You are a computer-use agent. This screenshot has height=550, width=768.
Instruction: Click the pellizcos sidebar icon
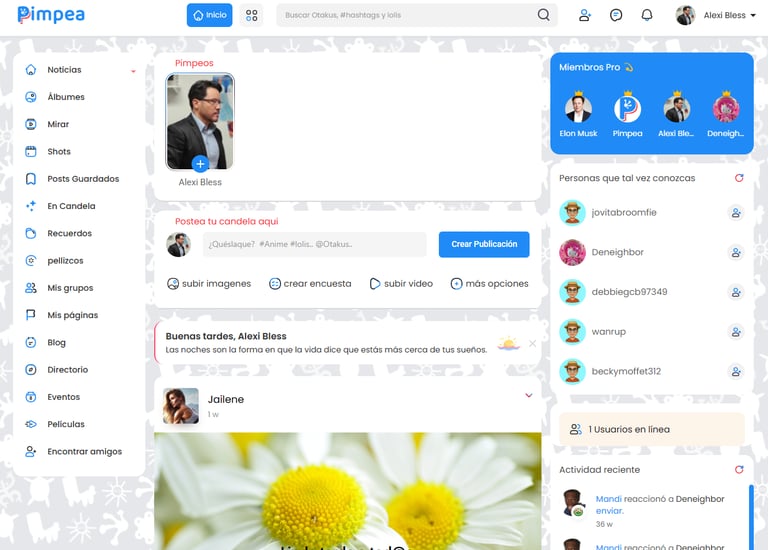coord(30,261)
